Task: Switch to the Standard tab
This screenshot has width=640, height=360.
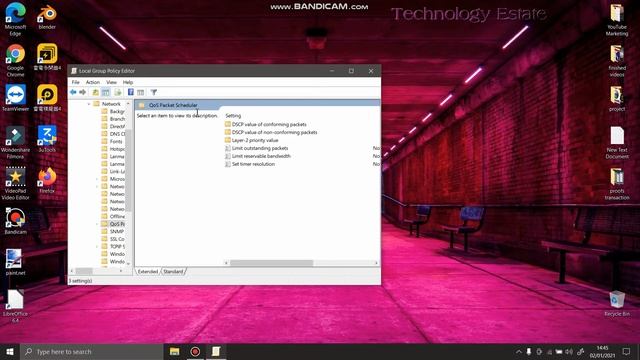Action: pos(173,271)
